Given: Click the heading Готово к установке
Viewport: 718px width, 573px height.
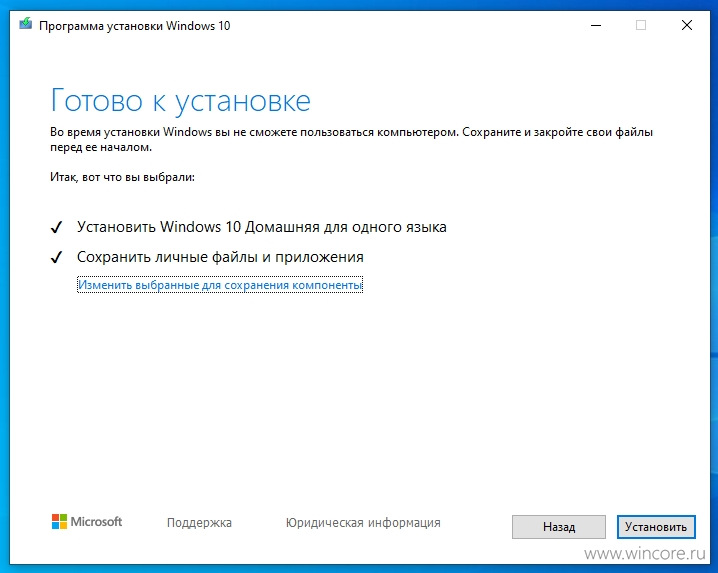Looking at the screenshot, I should [180, 101].
